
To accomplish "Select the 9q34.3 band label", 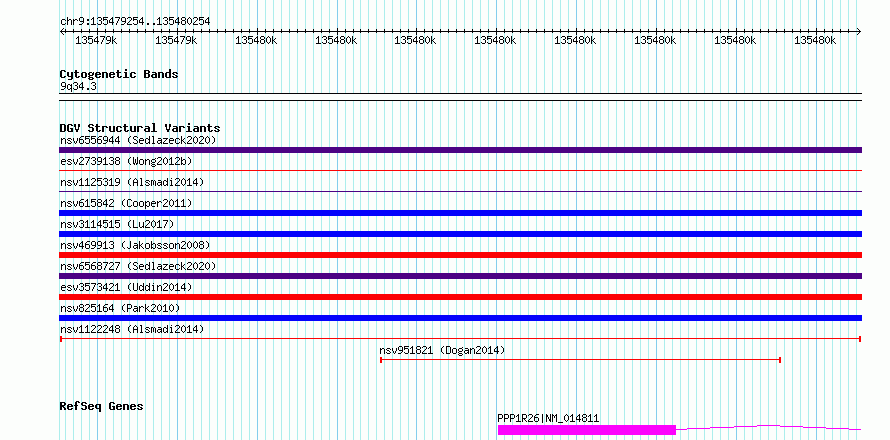I will pos(78,86).
